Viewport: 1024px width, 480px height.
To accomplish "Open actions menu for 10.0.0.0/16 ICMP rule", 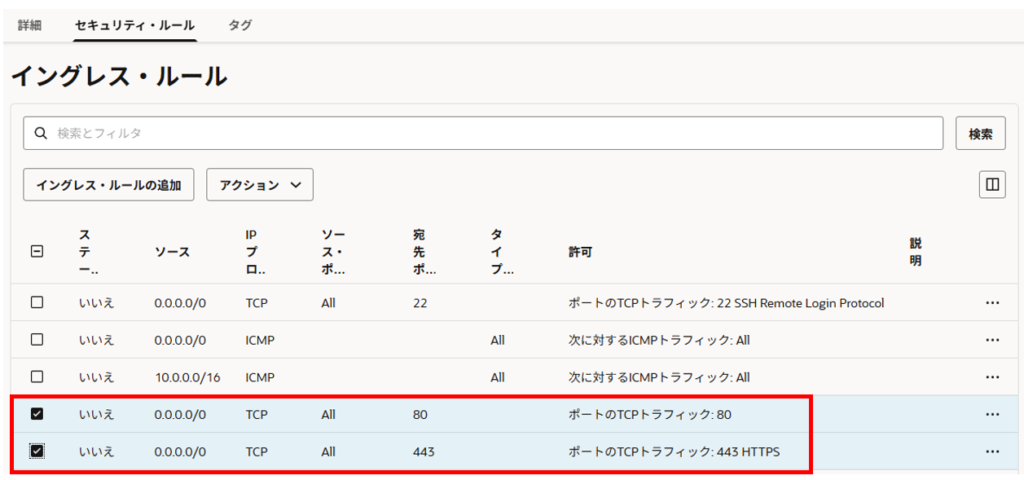I will point(992,377).
